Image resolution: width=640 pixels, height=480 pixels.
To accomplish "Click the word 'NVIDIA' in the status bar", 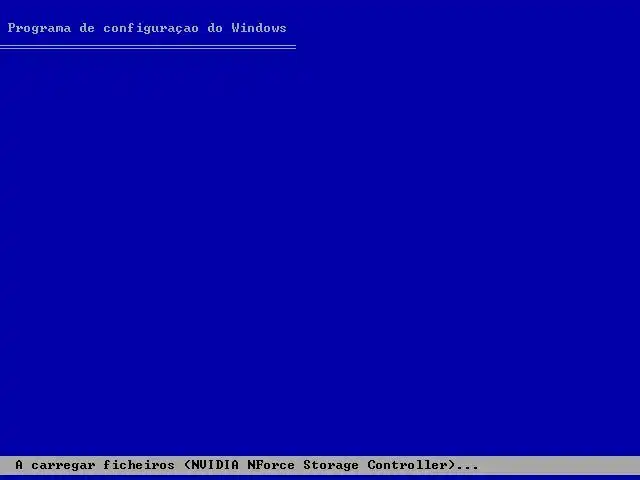I will coord(215,464).
